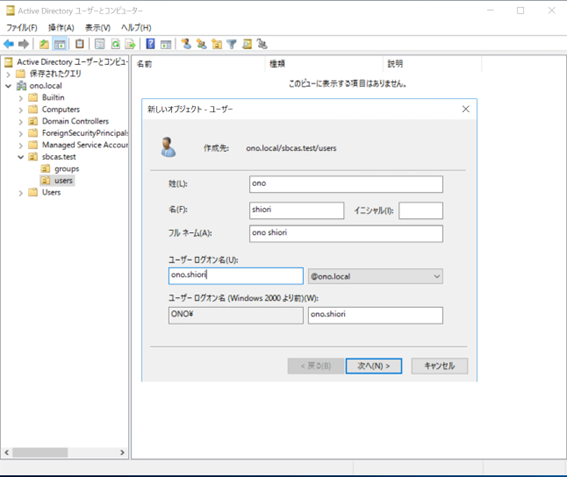
Task: Click the Help question mark toolbar icon
Action: pos(150,44)
